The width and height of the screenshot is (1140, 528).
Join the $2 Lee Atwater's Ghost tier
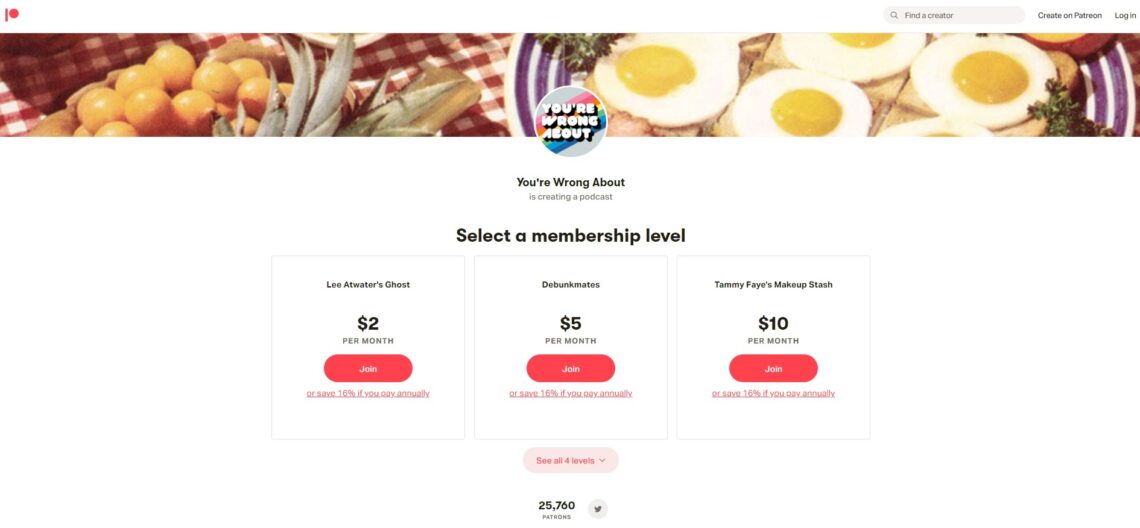(x=368, y=369)
